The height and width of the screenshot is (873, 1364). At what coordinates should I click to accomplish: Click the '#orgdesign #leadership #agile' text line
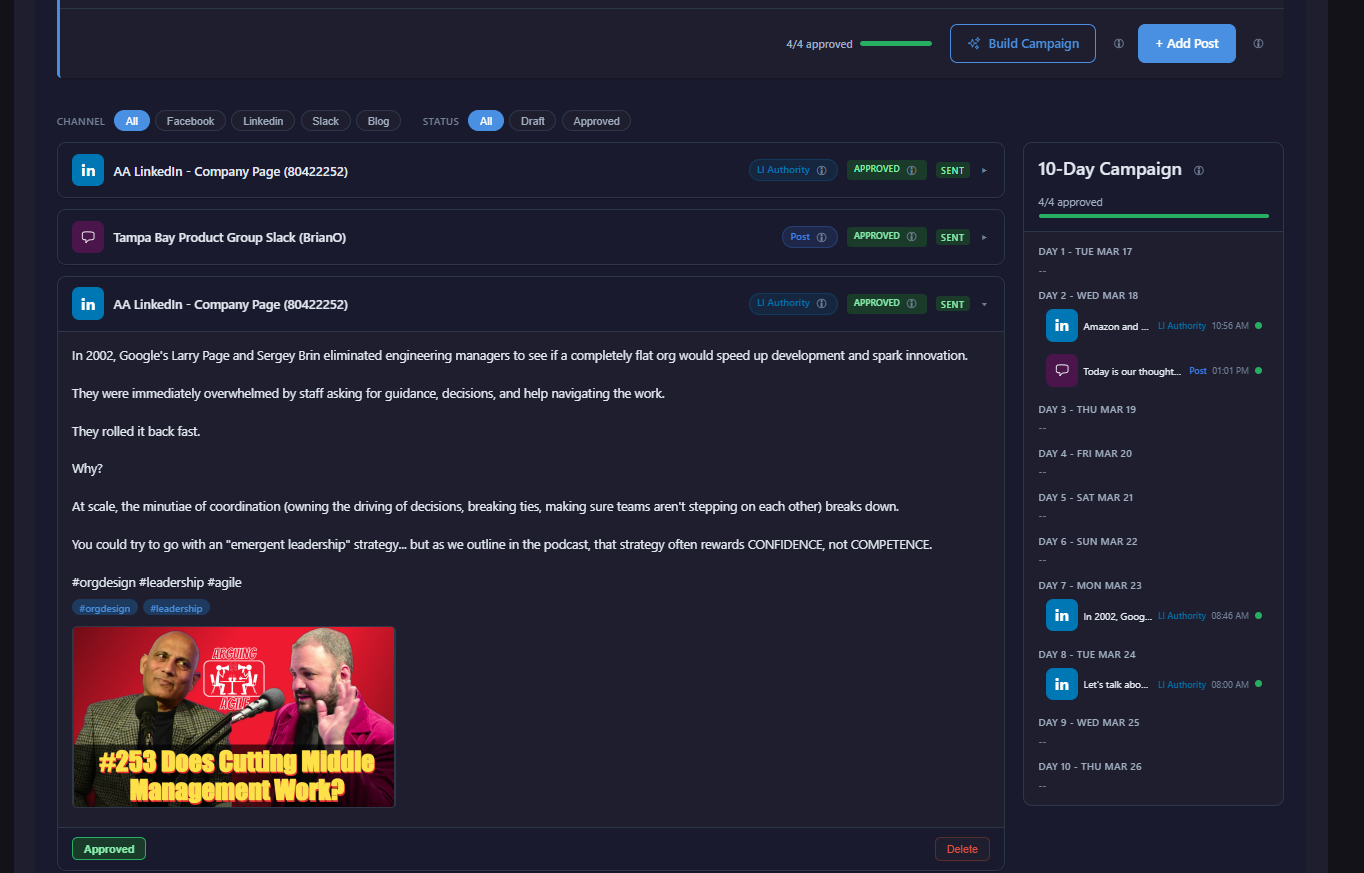pyautogui.click(x=157, y=582)
